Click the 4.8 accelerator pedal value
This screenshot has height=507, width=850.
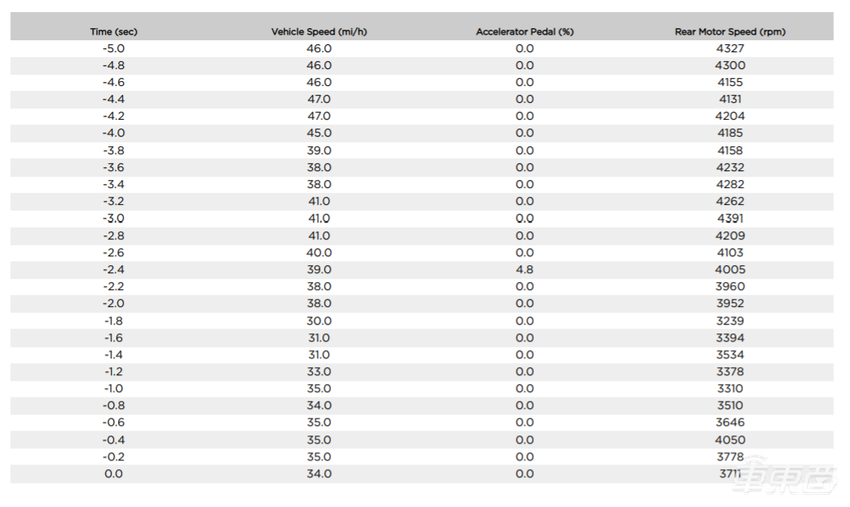coord(524,270)
